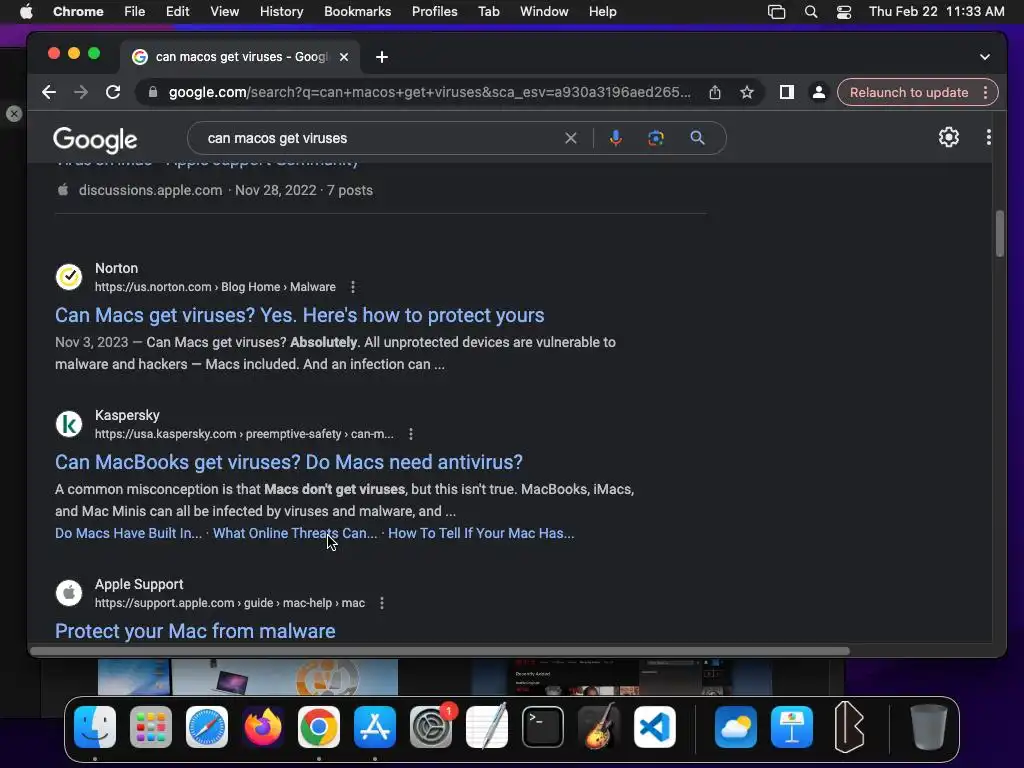Screen dimensions: 1024x768
Task: Open the Bookmarks menu
Action: [x=357, y=12]
